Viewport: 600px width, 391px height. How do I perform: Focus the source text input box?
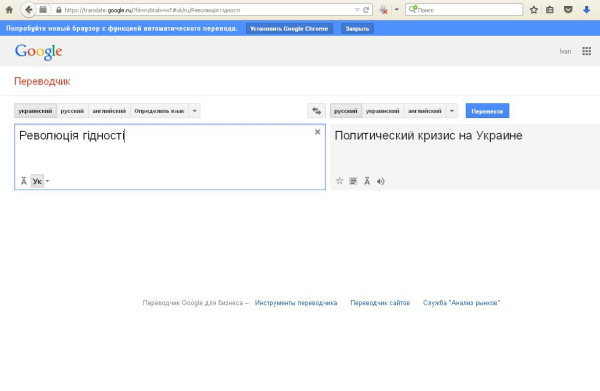click(x=170, y=157)
